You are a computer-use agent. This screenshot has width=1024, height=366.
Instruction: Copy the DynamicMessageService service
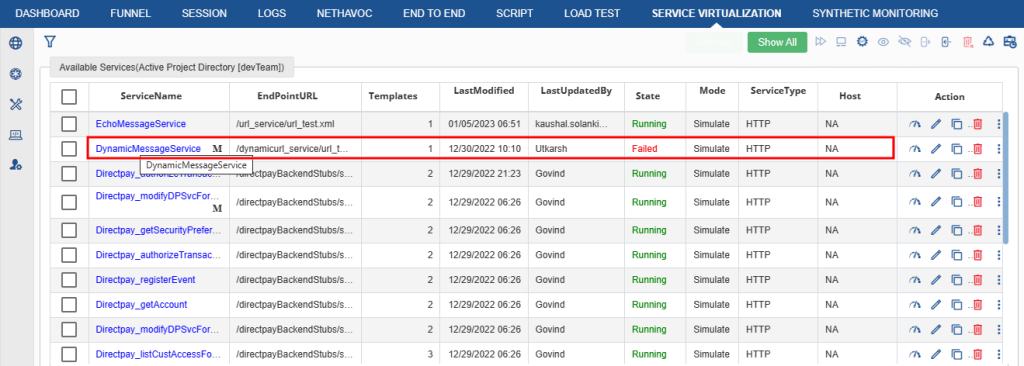957,149
